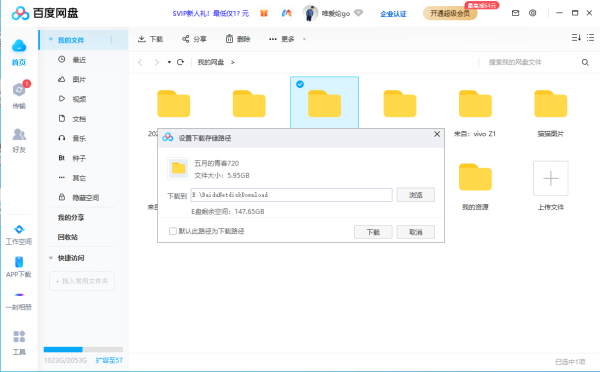Open the 工作空间 workspace icon

[19, 229]
